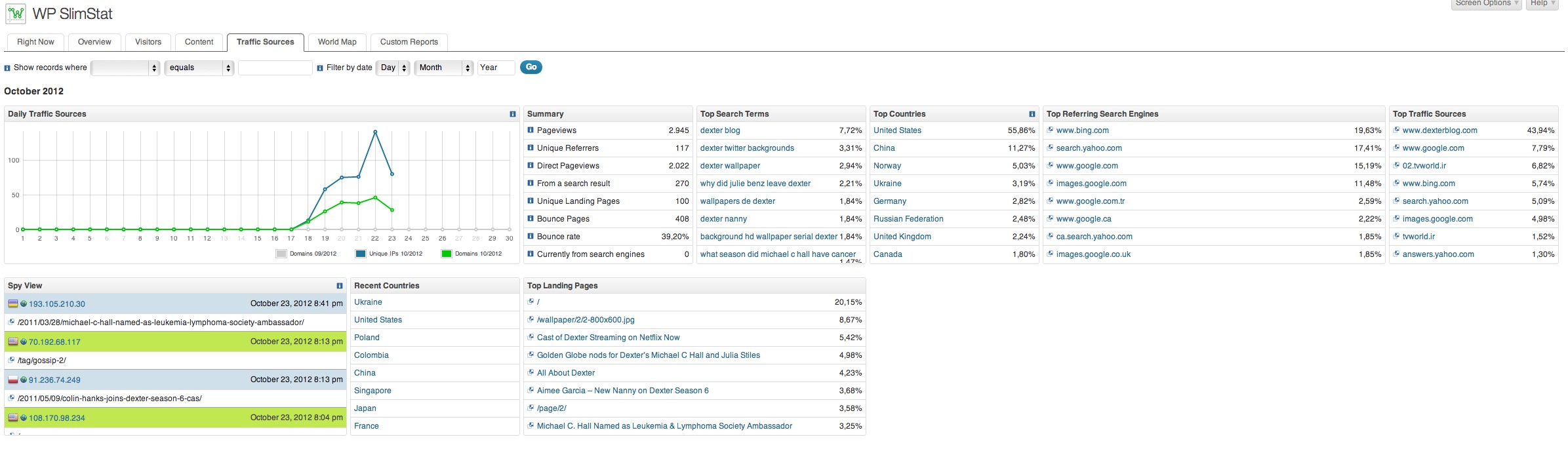Click info icon beside Show records where
Screen dimensions: 1568x449
[7, 68]
